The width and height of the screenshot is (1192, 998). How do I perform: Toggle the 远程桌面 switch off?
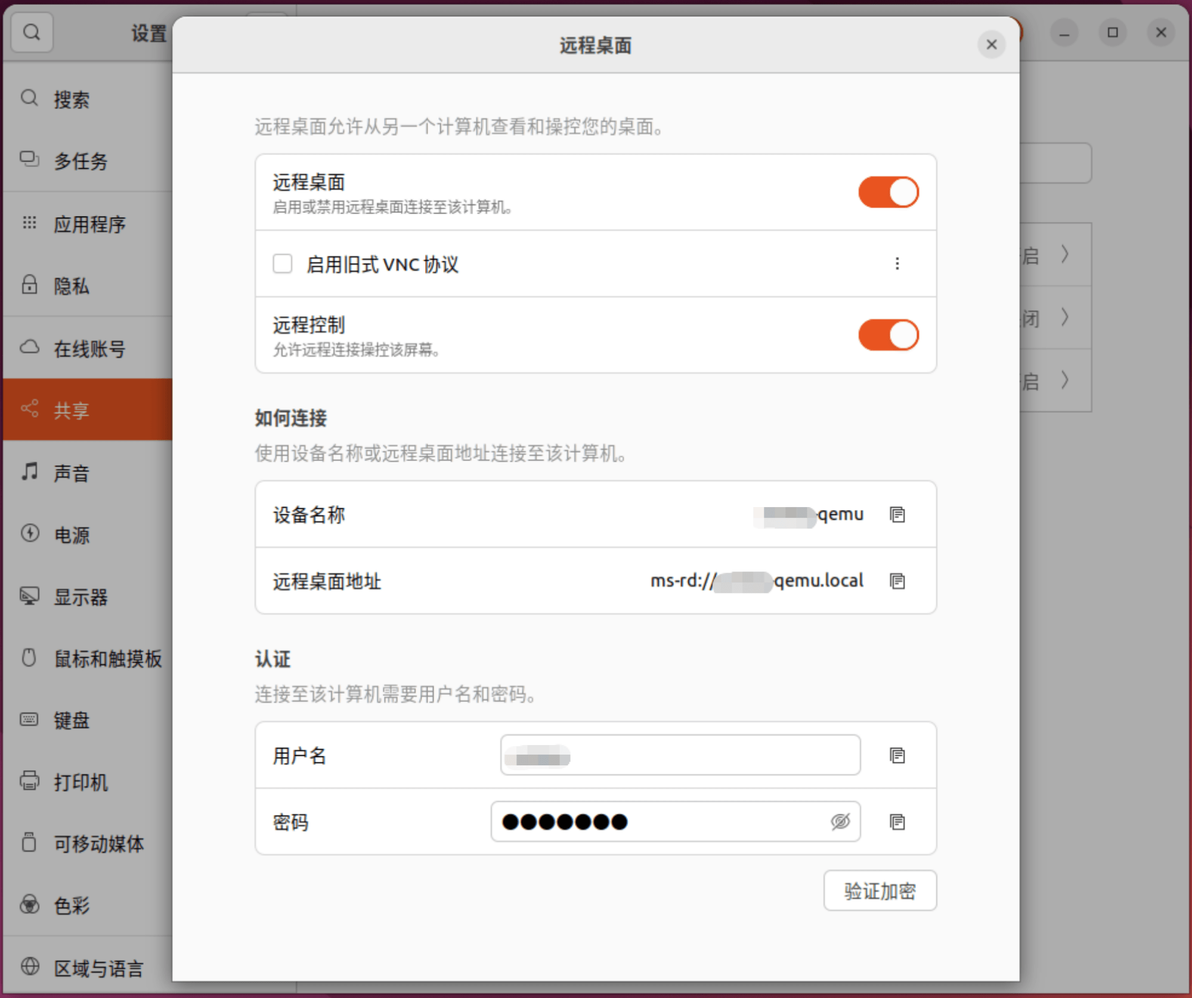pos(888,192)
